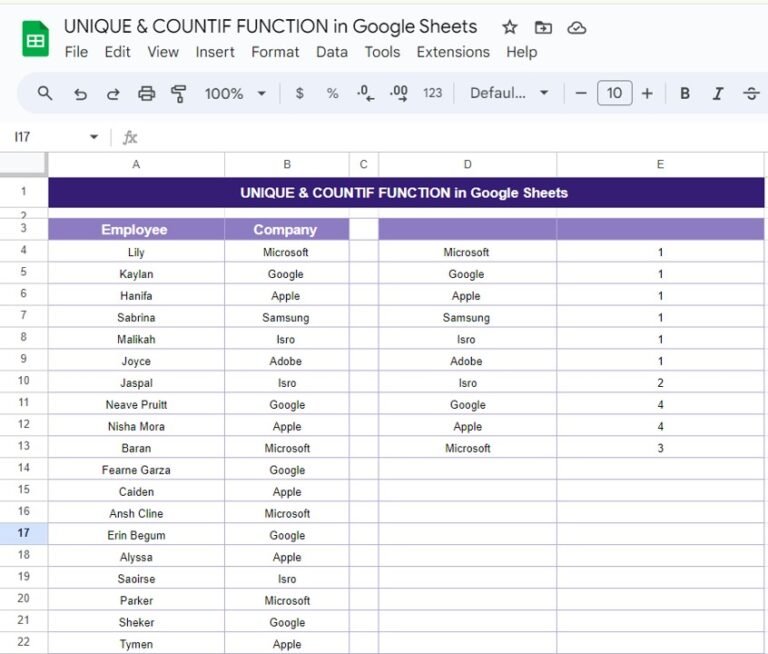Screen dimensions: 768x654
Task: Open the Help menu
Action: (x=522, y=52)
